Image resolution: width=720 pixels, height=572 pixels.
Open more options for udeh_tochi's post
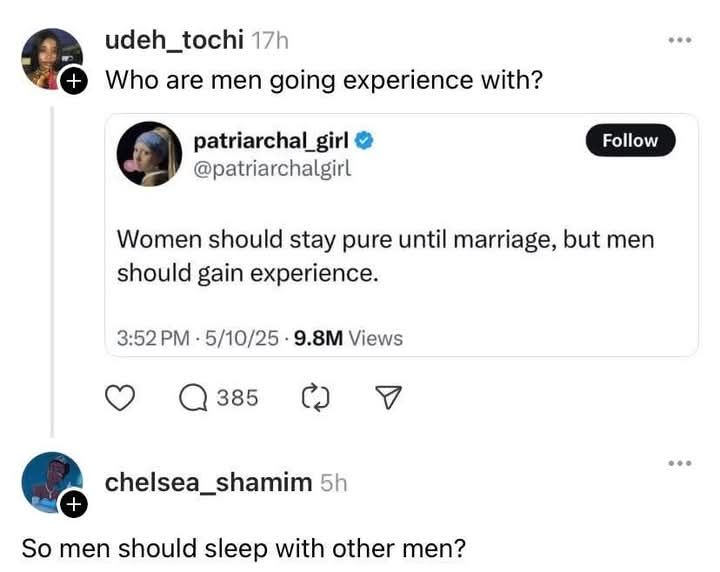(680, 40)
